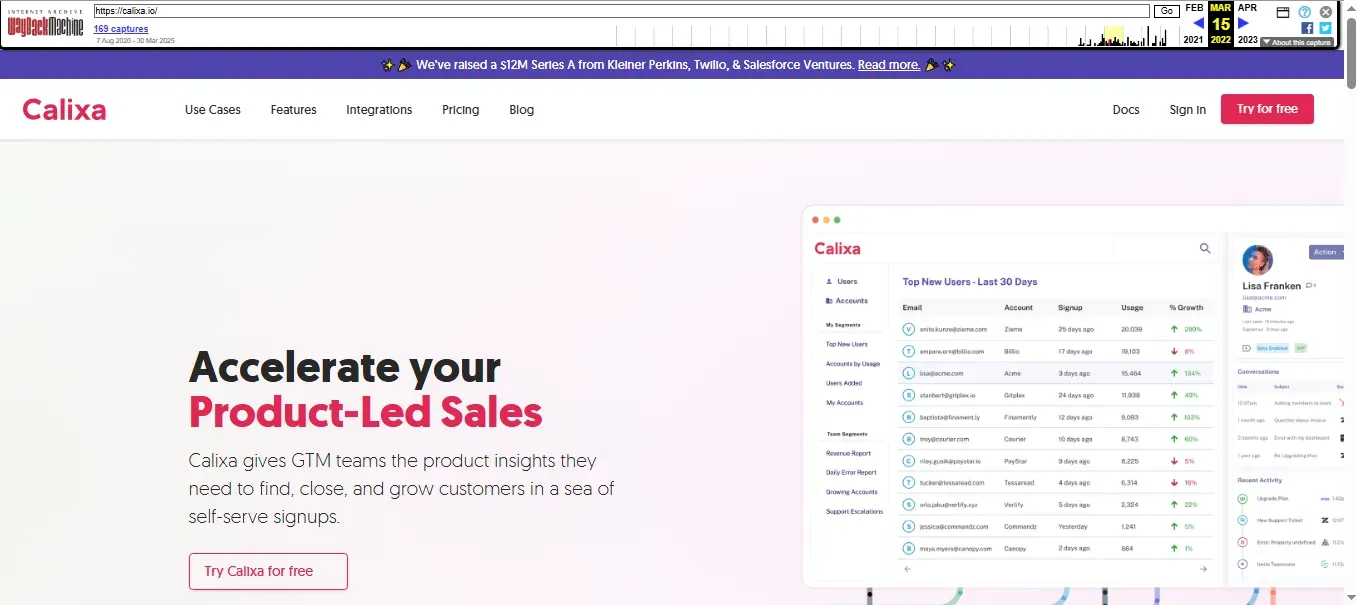Click the Usage column header
The width and height of the screenshot is (1357, 605).
pos(1132,308)
